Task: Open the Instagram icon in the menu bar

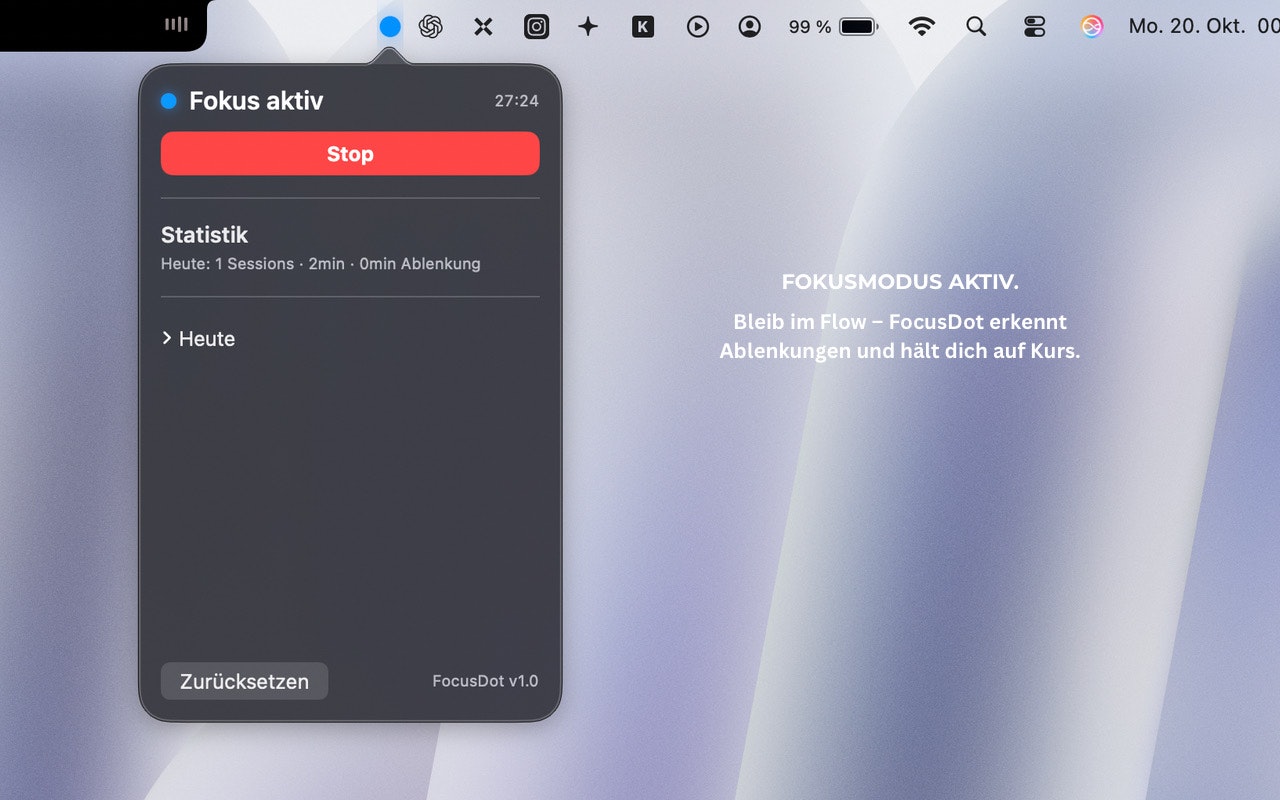Action: tap(536, 26)
